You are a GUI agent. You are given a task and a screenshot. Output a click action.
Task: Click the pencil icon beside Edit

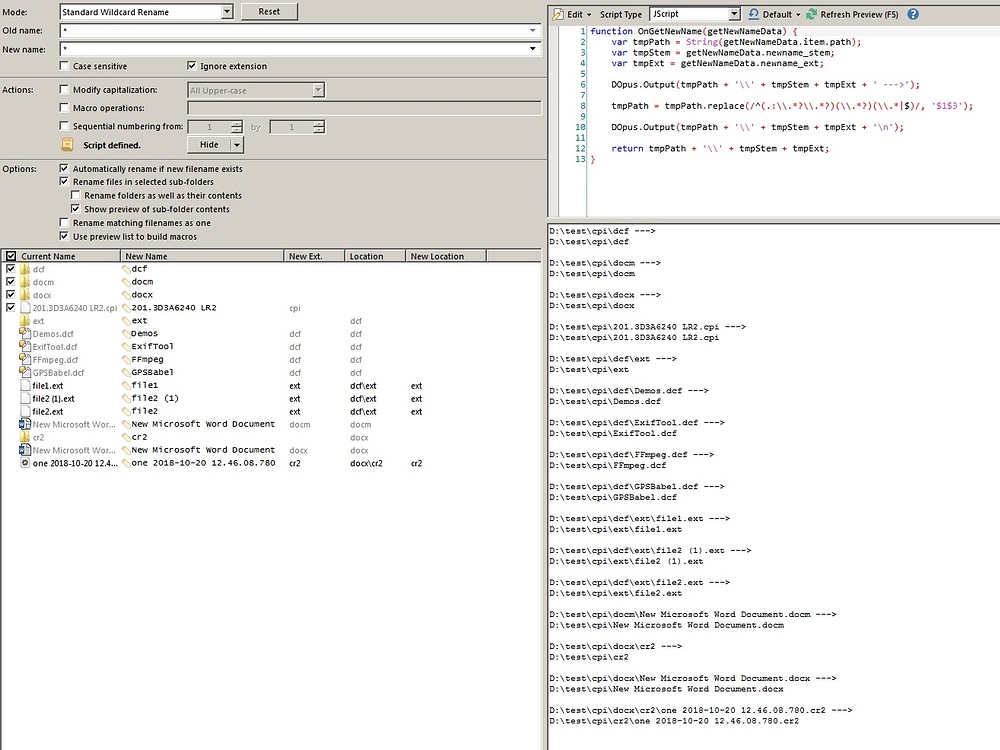point(558,12)
